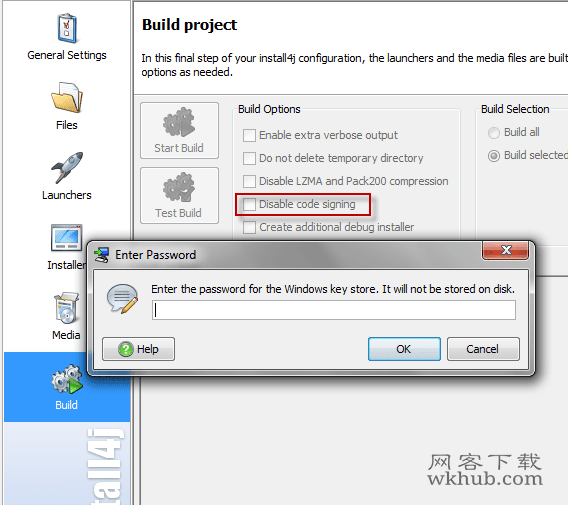Close the Enter Password dialog window
The image size is (568, 505).
pos(505,250)
